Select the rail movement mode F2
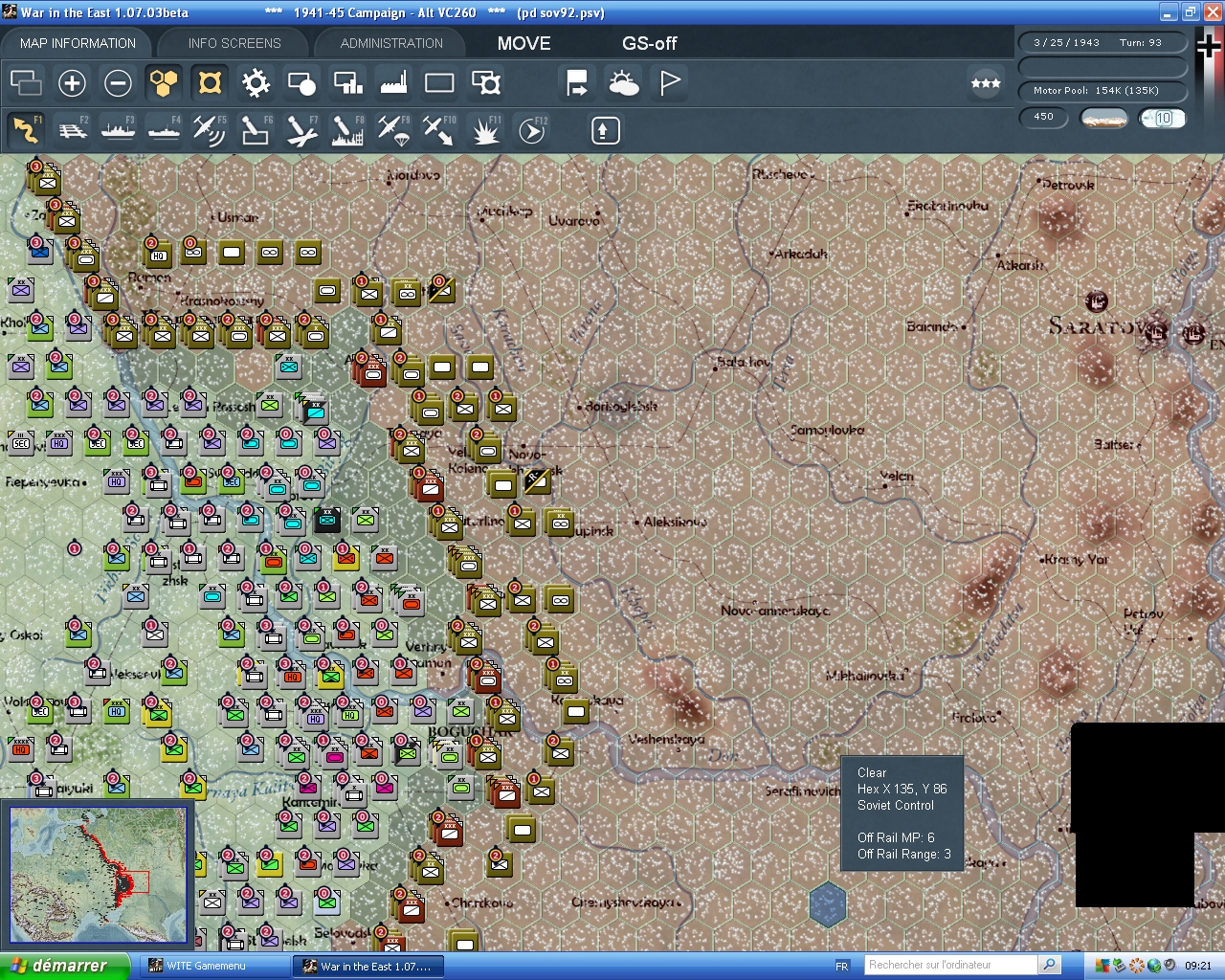1225x980 pixels. [73, 130]
